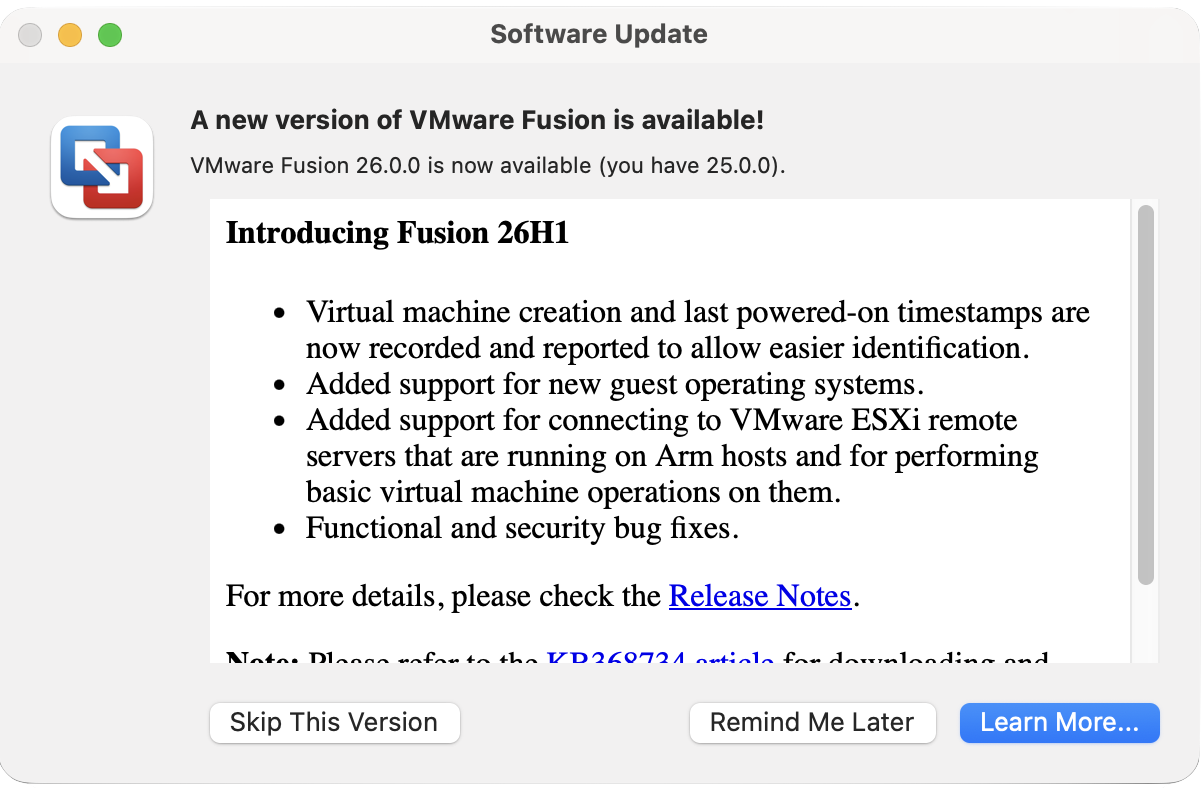This screenshot has width=1202, height=788.
Task: Open the Learn More... button
Action: [x=1059, y=723]
